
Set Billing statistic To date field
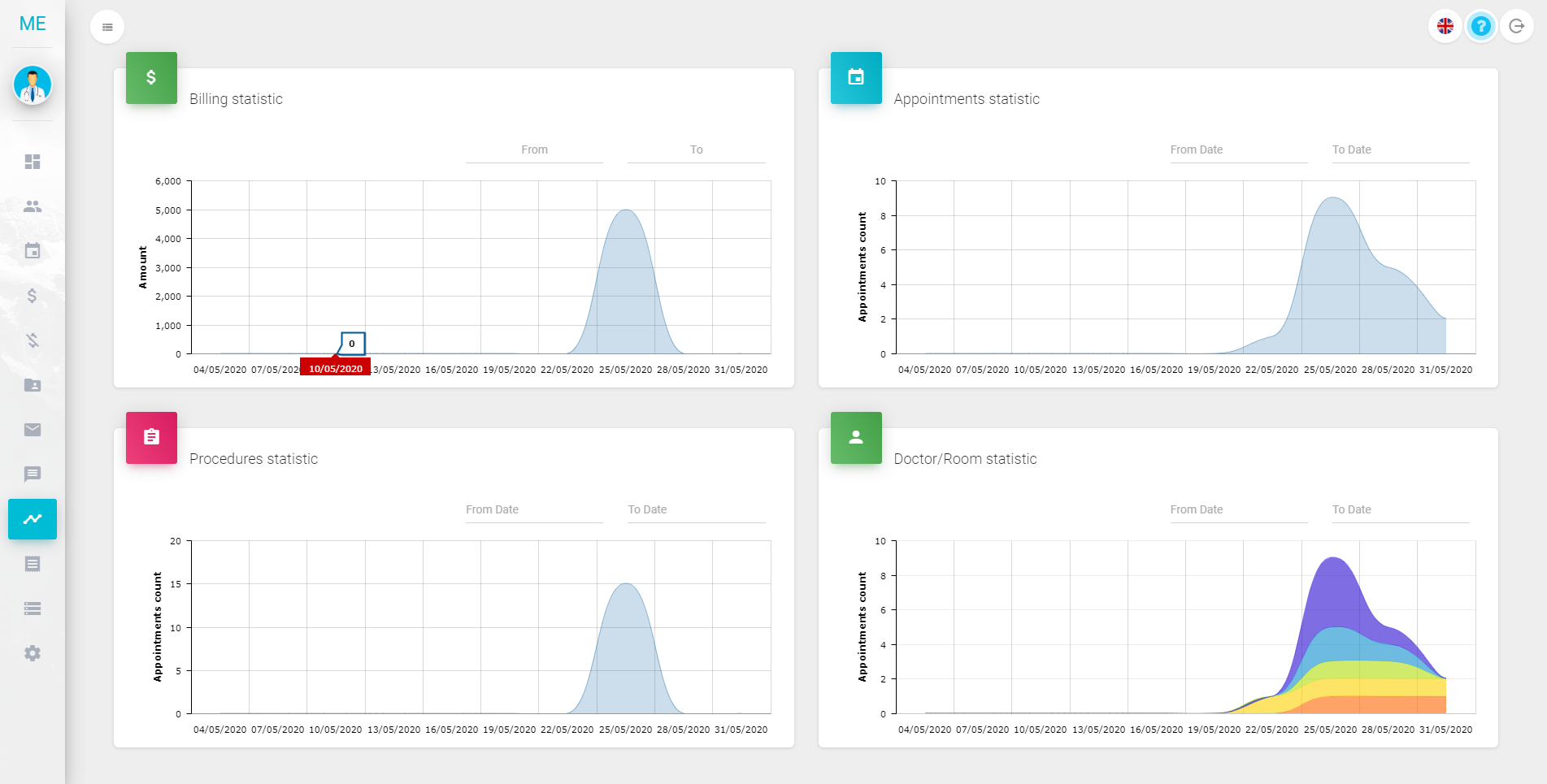point(697,150)
